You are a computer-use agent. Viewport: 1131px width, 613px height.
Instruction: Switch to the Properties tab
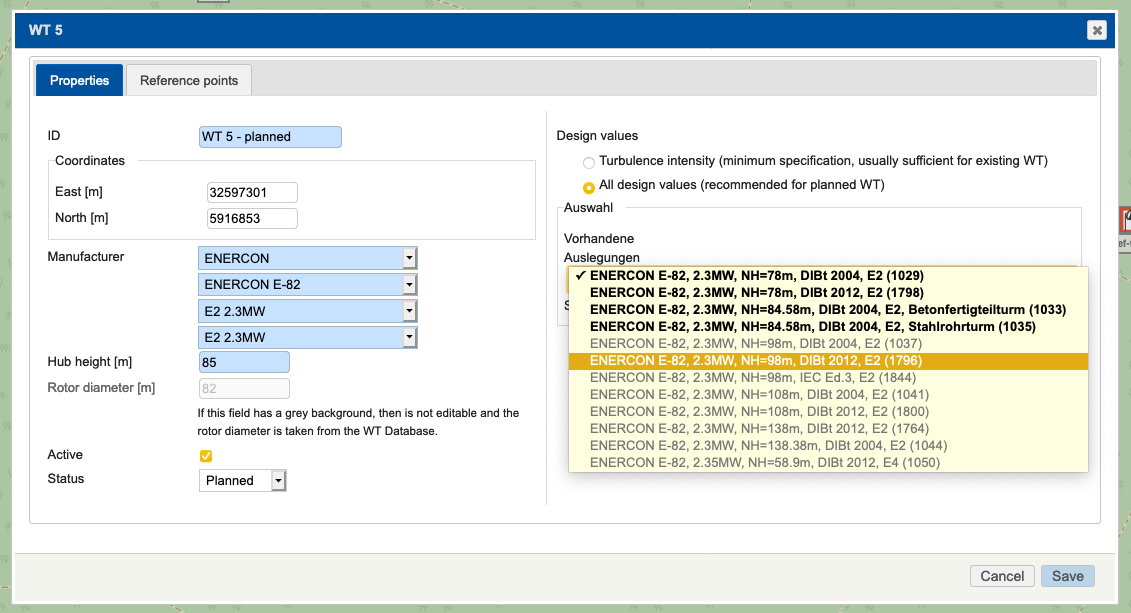pos(79,80)
